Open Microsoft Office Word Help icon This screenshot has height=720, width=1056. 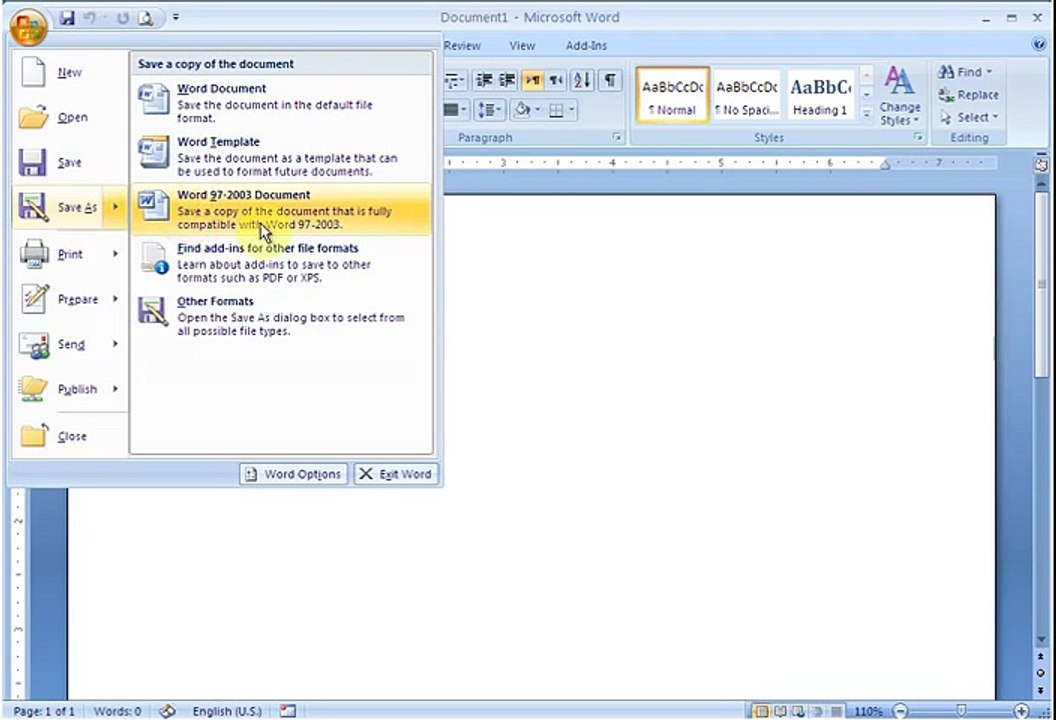[1038, 44]
